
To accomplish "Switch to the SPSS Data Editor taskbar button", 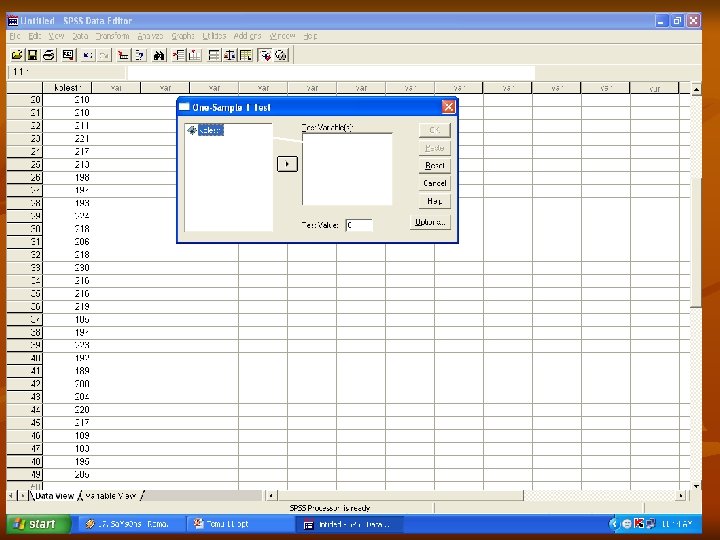I will pos(349,524).
